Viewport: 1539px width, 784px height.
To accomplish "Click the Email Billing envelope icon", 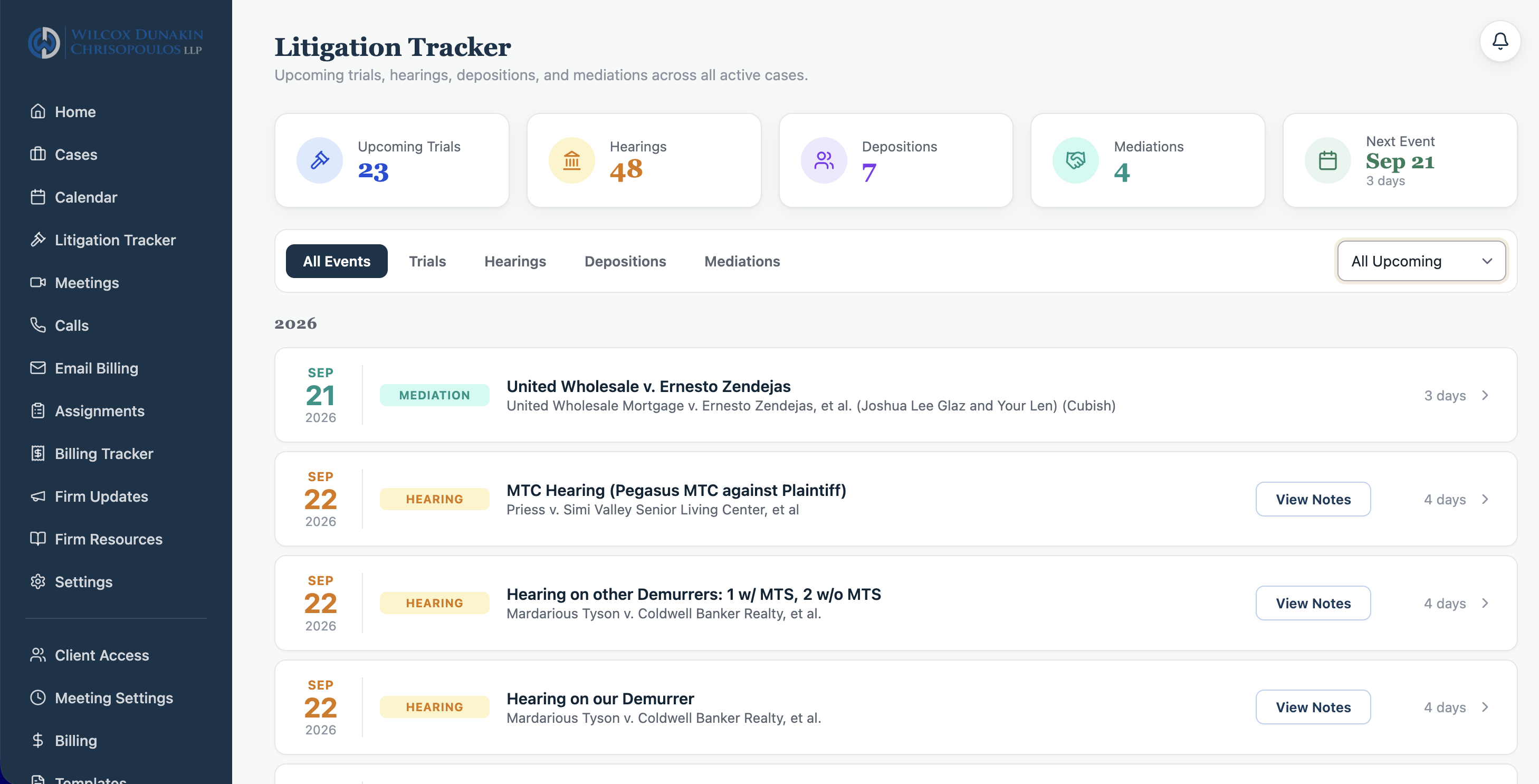I will pos(37,368).
